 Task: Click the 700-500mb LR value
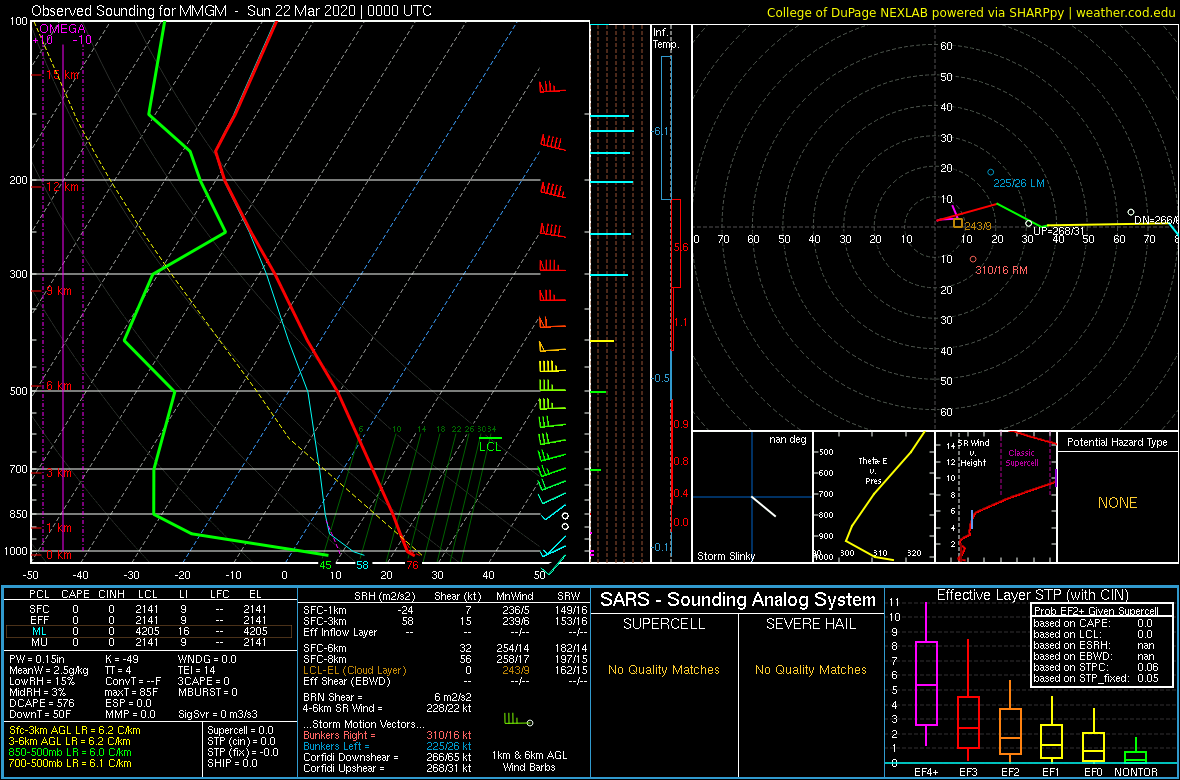[70, 763]
